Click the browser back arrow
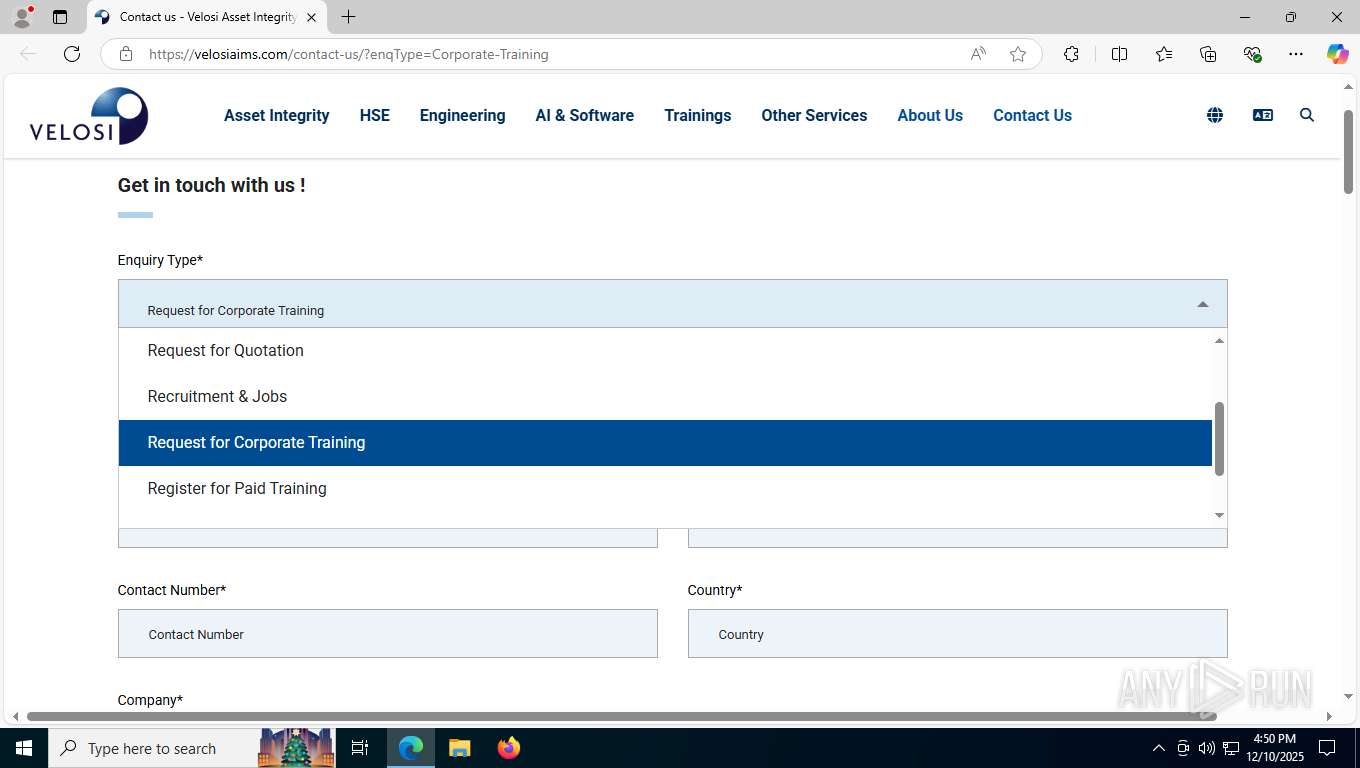Image resolution: width=1360 pixels, height=768 pixels. 28,54
